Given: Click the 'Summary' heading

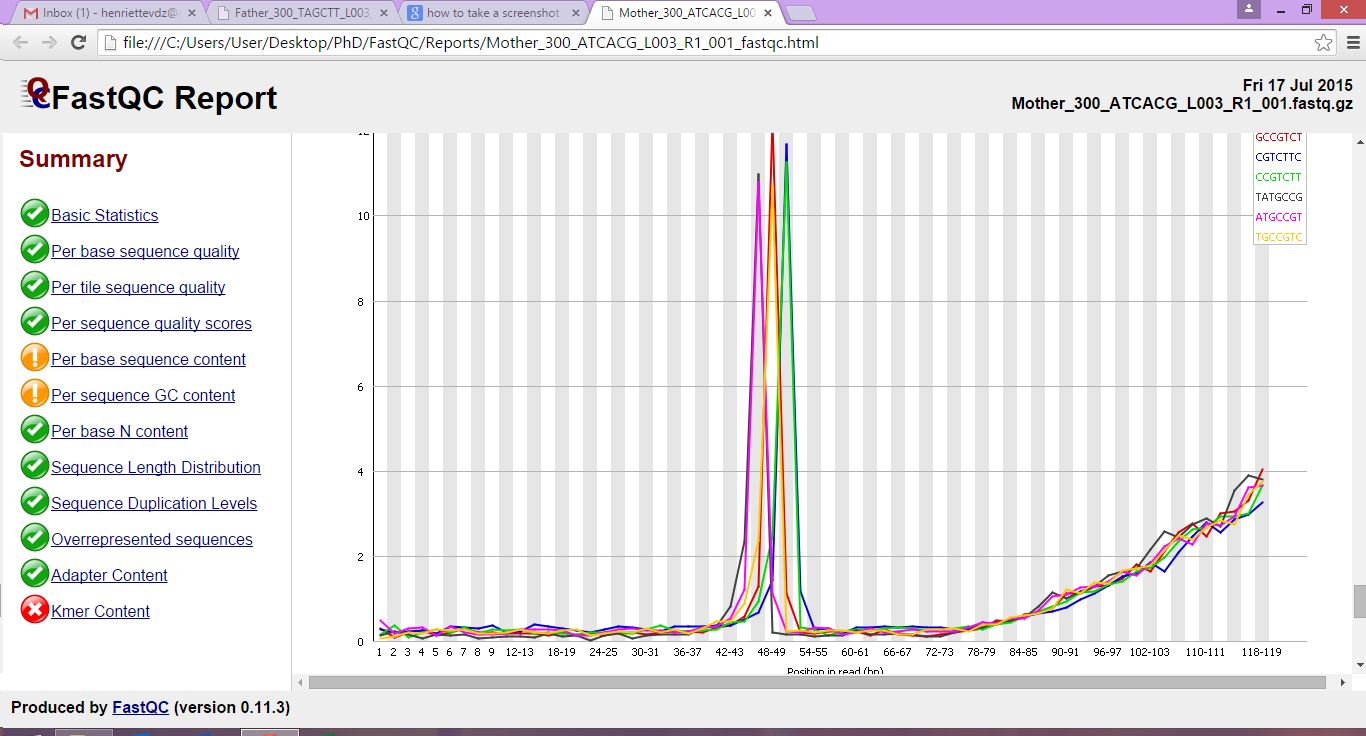Looking at the screenshot, I should [x=73, y=159].
